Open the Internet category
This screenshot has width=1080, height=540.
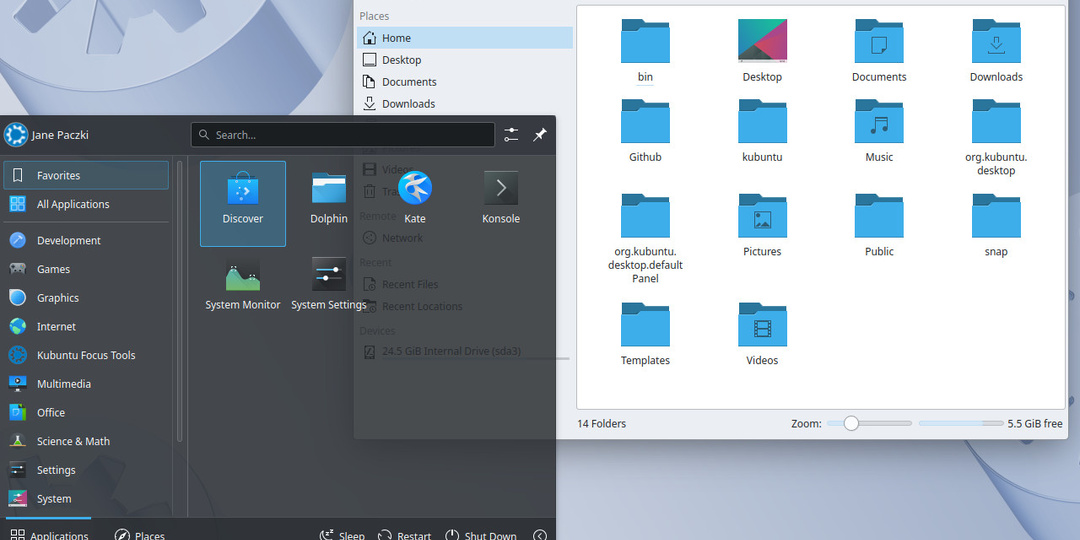[x=86, y=326]
